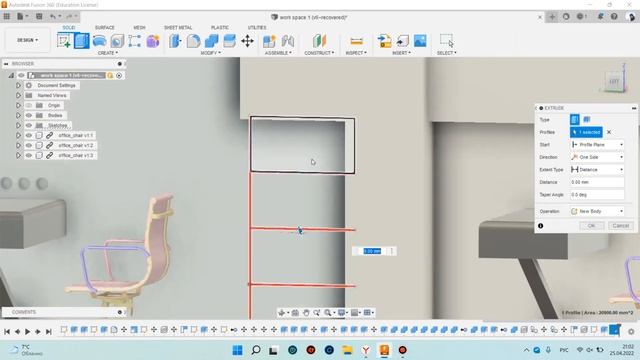Screen dimensions: 640x360
Task: Open the Modify menu
Action: coord(211,53)
